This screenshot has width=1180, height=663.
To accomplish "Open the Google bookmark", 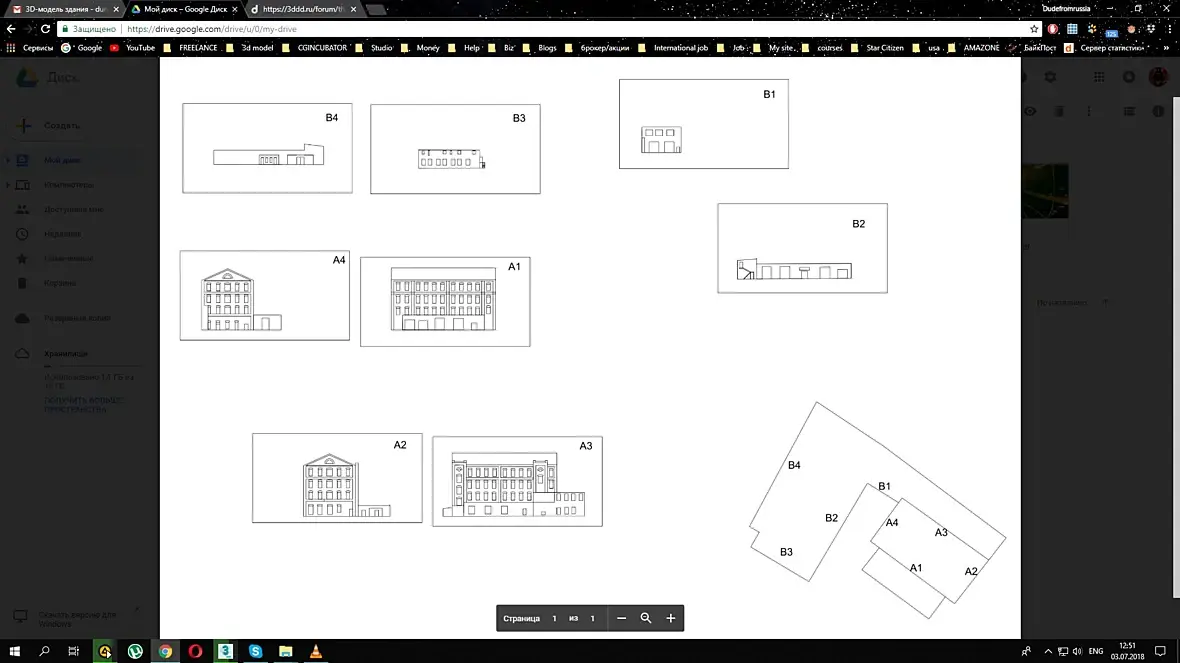I will coord(81,47).
